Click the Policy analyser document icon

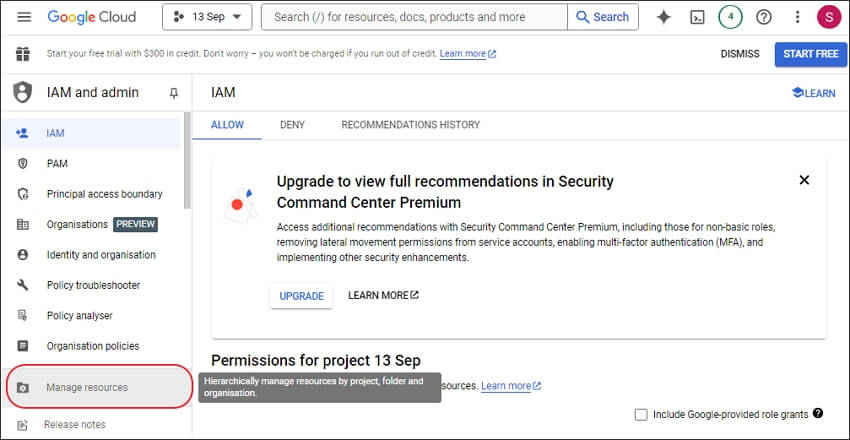click(22, 315)
